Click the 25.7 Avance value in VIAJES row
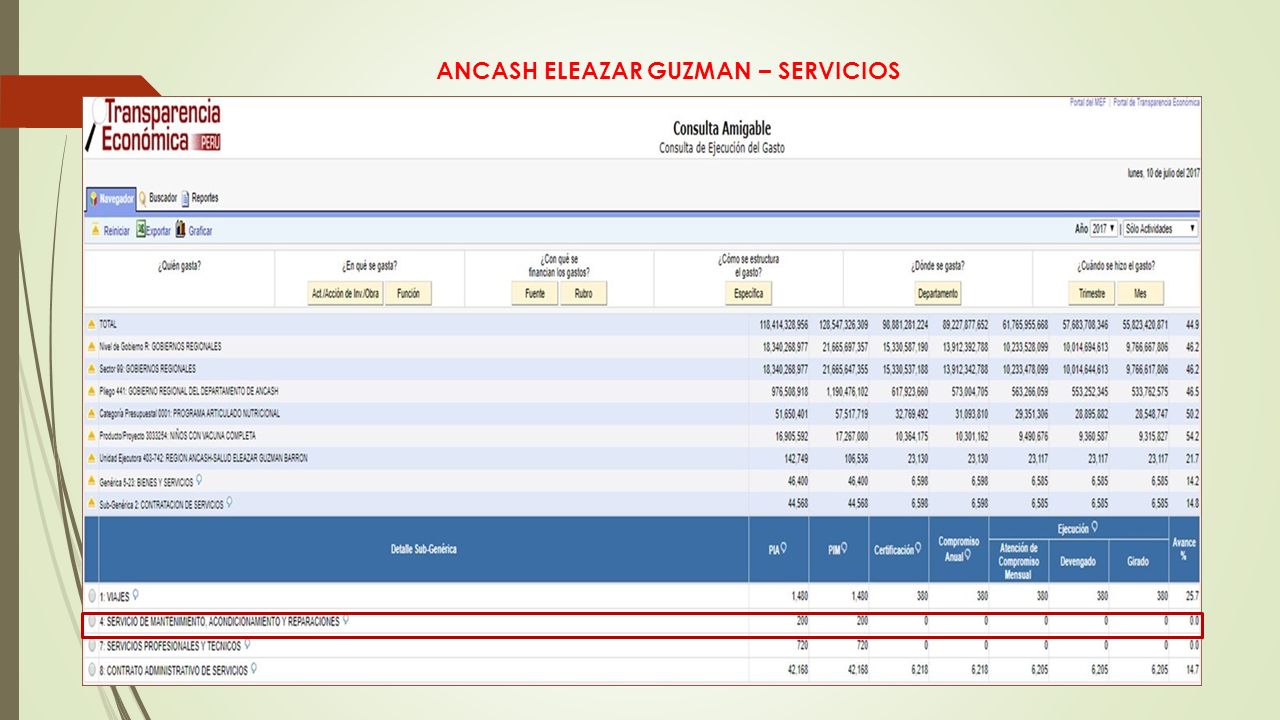Viewport: 1280px width, 720px height. click(1192, 595)
